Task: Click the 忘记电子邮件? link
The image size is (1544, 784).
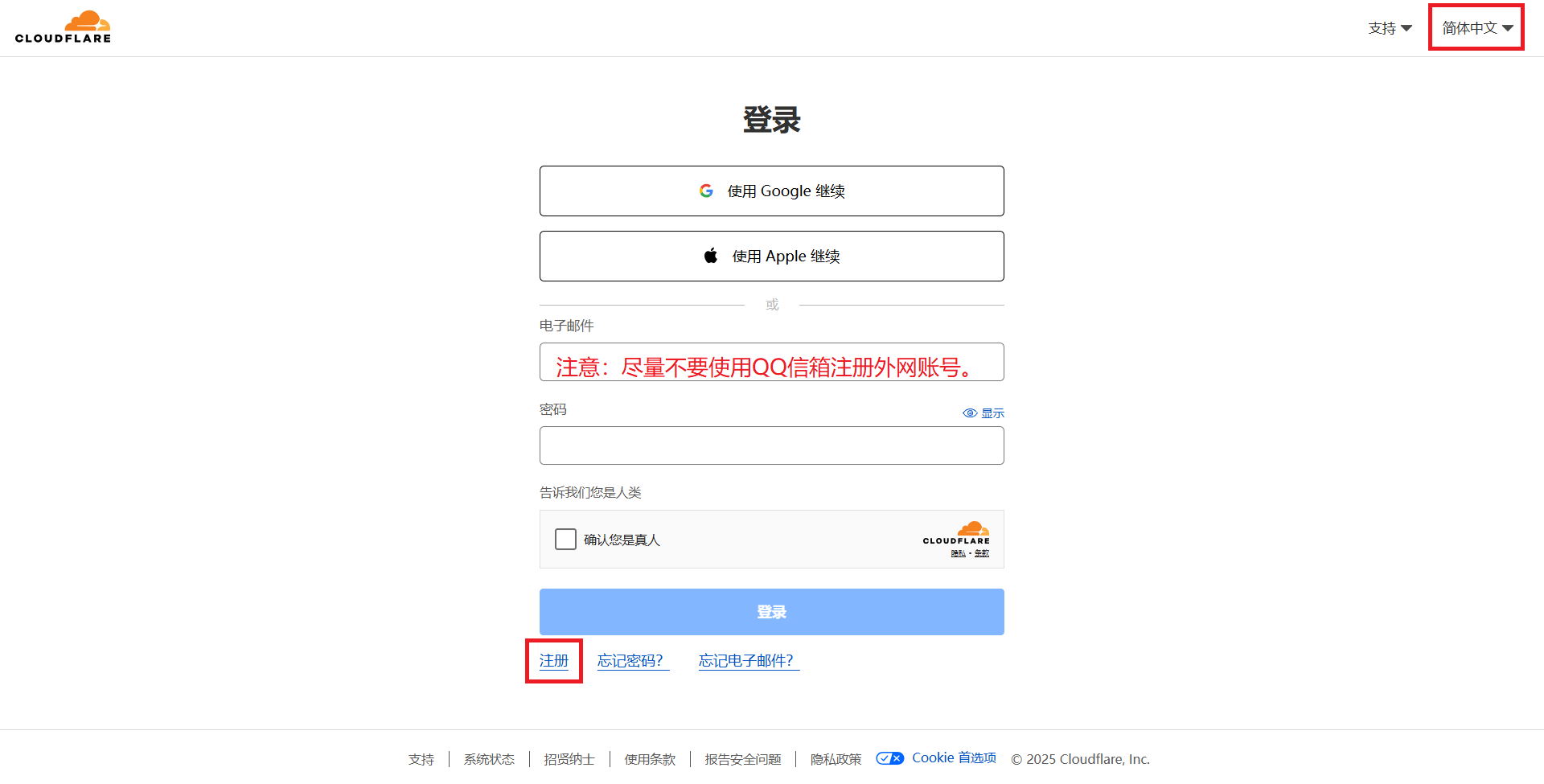Action: 746,661
